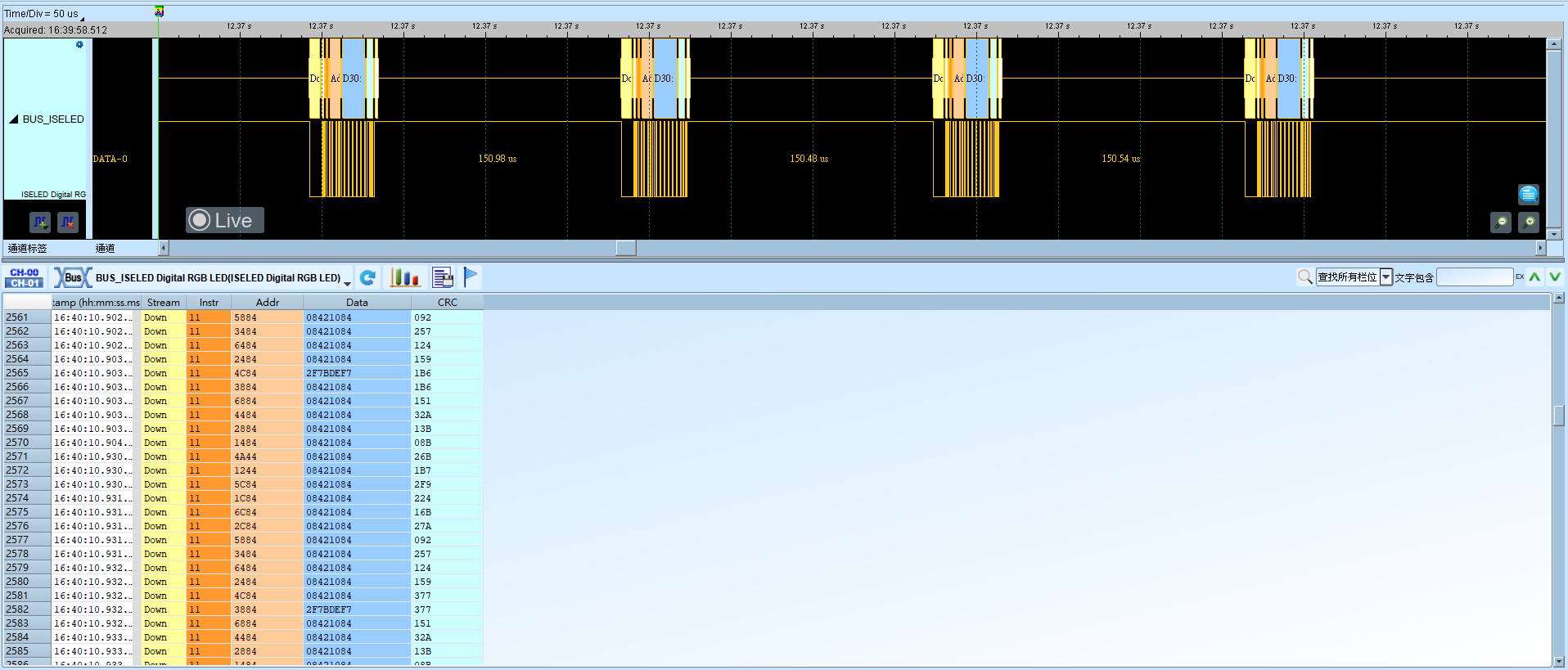The width and height of the screenshot is (1568, 670).
Task: Click the blue flag marker icon
Action: 471,277
